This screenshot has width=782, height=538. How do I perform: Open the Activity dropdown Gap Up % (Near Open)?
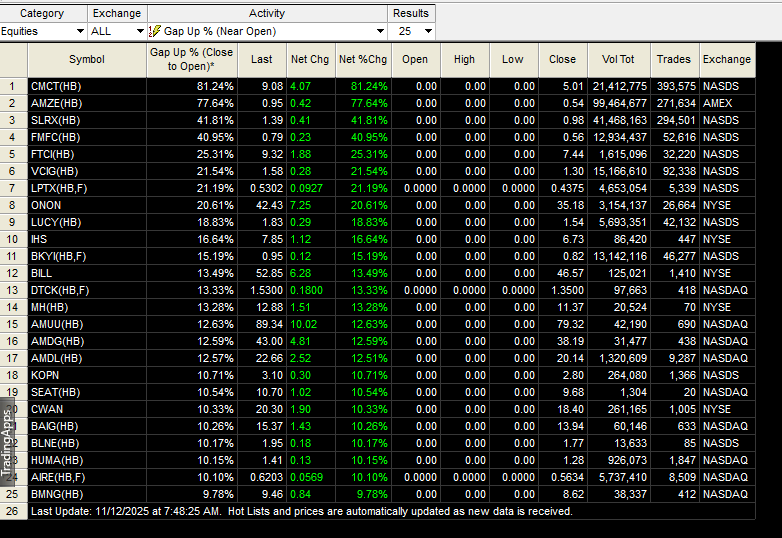tap(267, 31)
